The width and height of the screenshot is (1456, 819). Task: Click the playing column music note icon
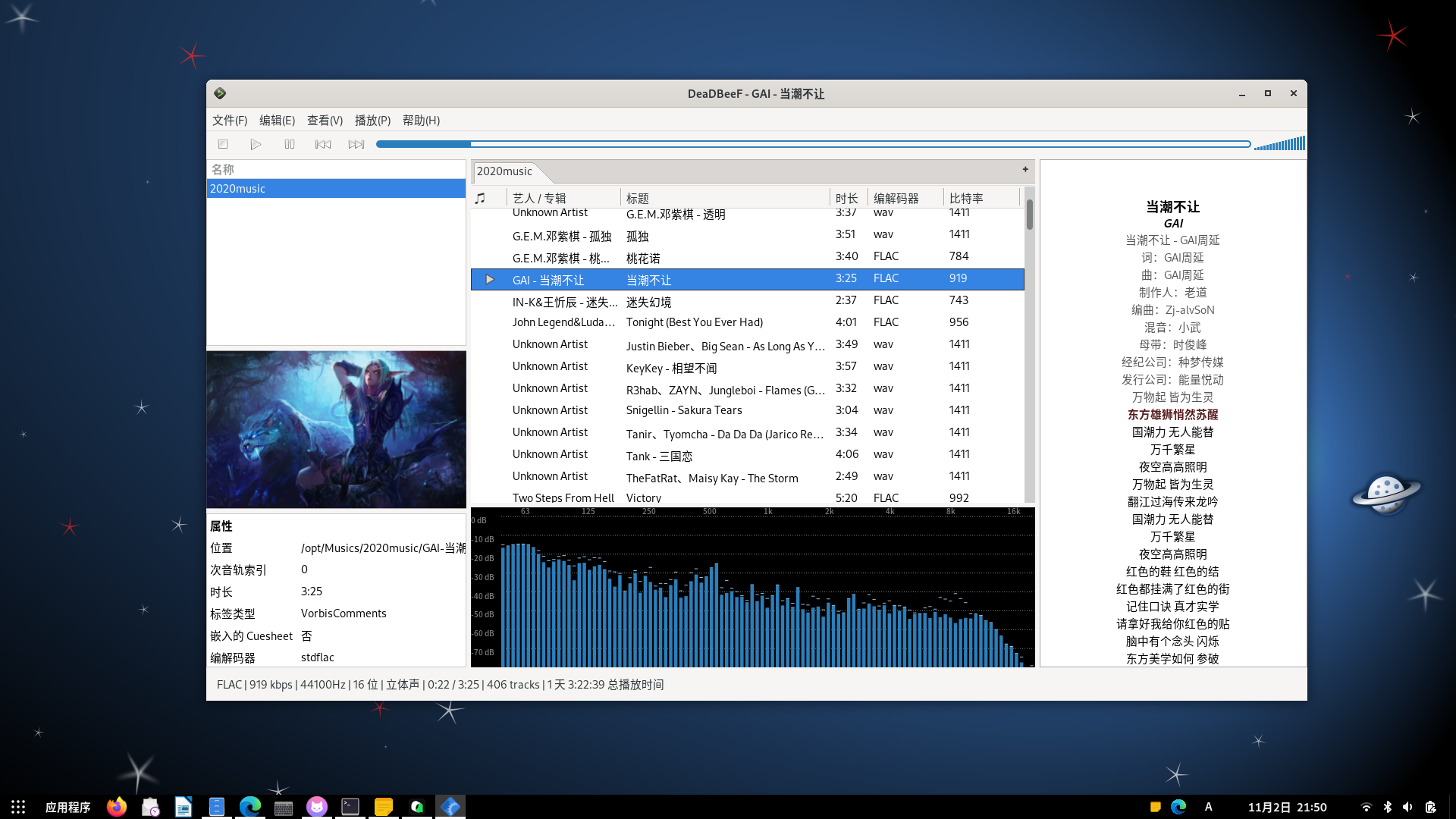pos(479,198)
